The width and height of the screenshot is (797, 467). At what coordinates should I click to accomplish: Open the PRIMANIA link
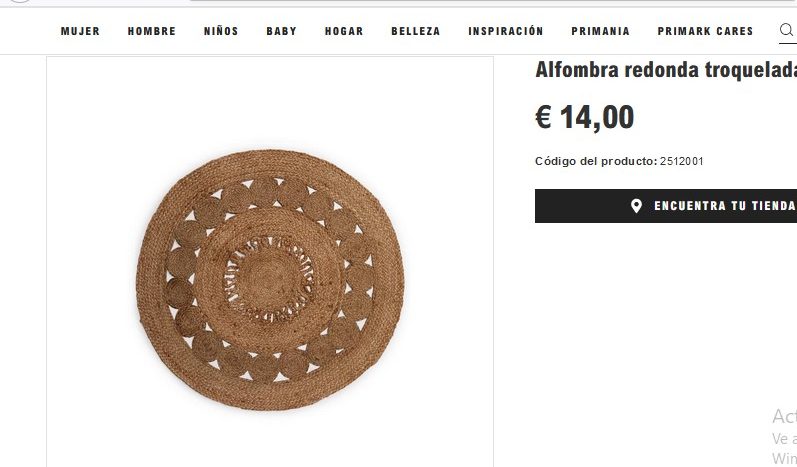coord(600,31)
